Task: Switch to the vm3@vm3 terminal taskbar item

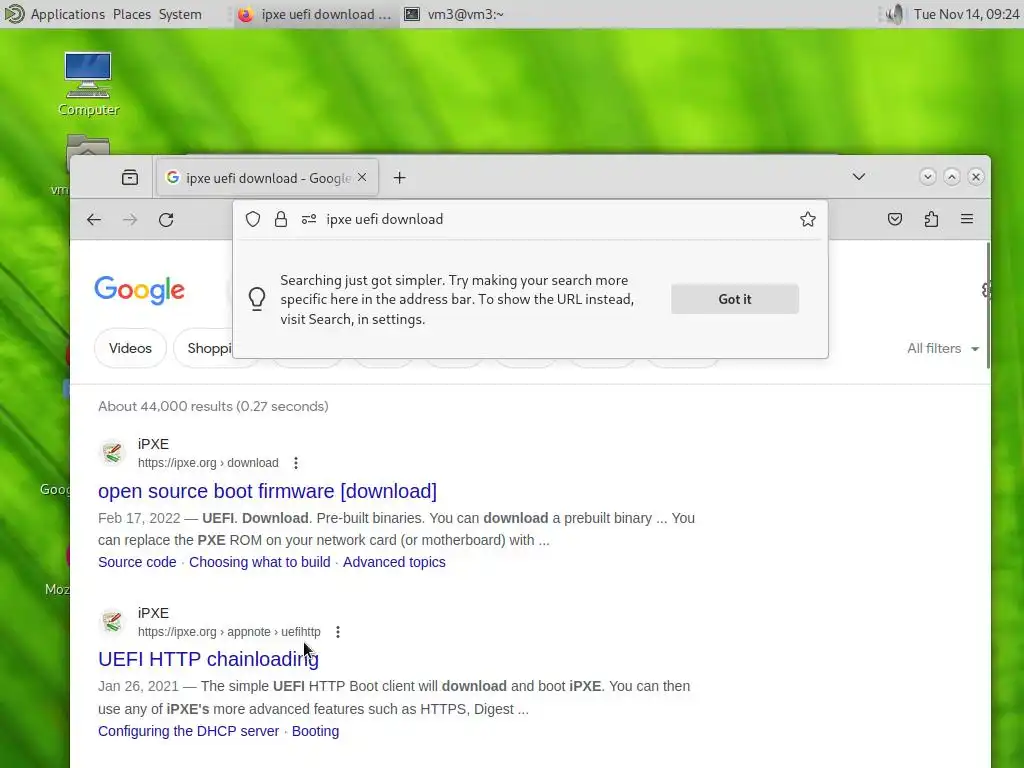Action: pyautogui.click(x=455, y=14)
